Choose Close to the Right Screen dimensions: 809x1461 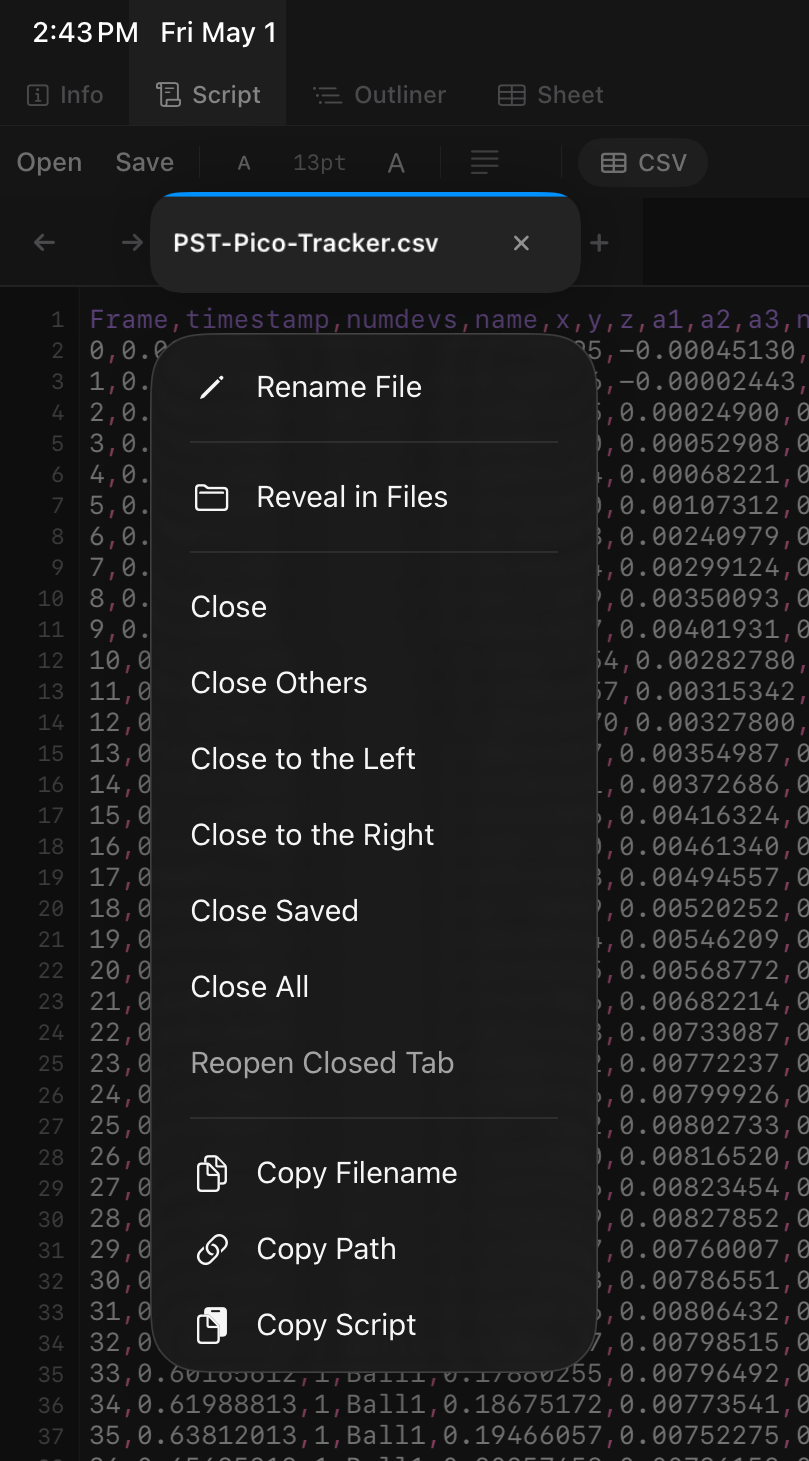coord(374,835)
